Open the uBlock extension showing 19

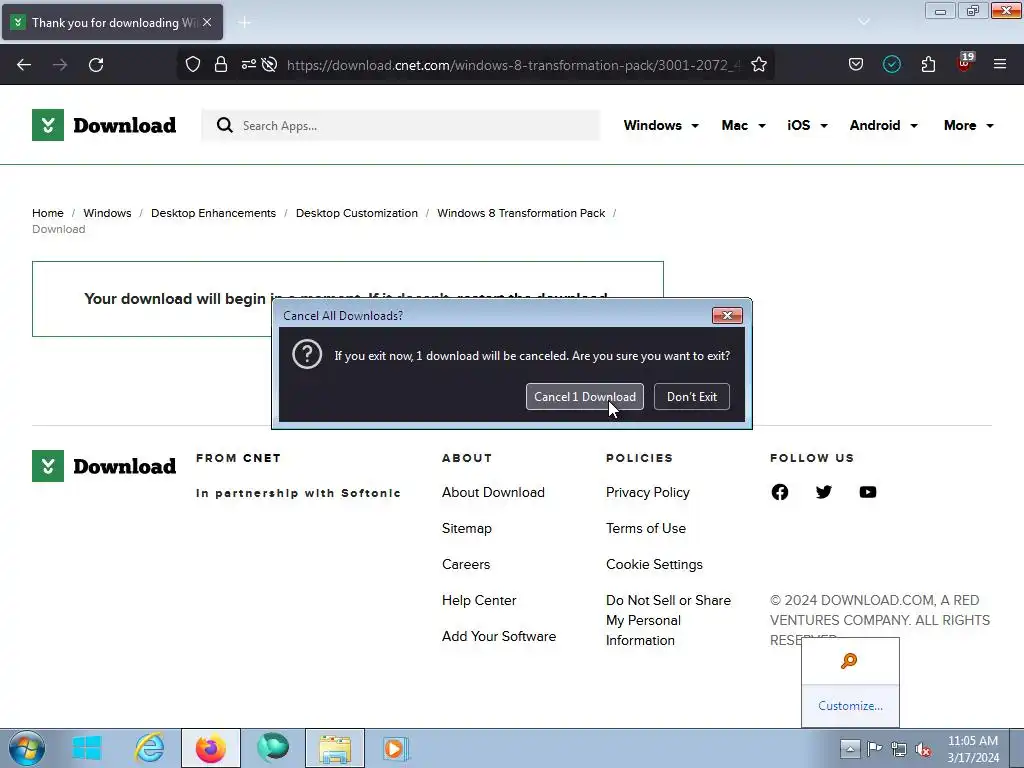(965, 63)
